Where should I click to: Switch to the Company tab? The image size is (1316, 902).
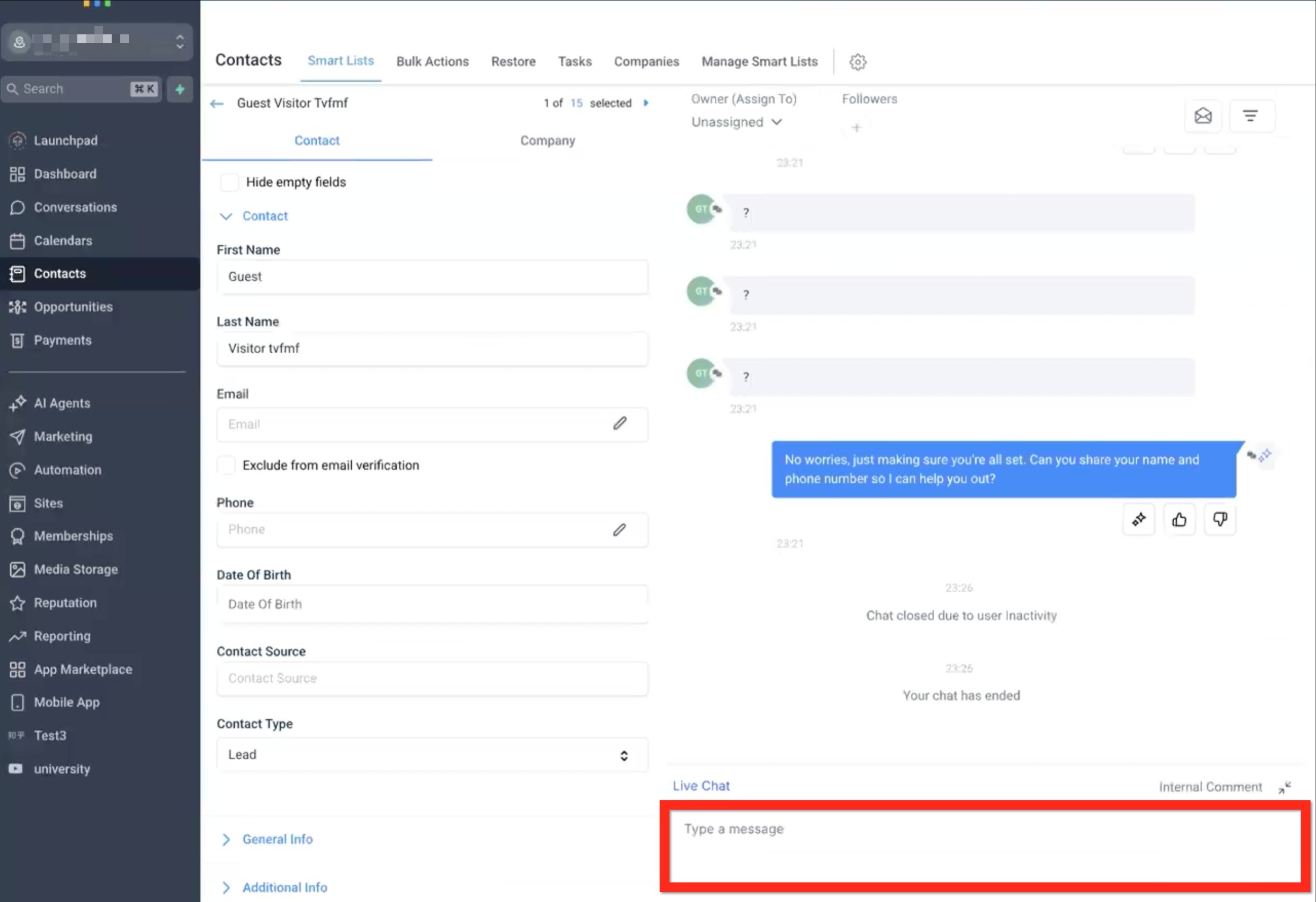(547, 141)
